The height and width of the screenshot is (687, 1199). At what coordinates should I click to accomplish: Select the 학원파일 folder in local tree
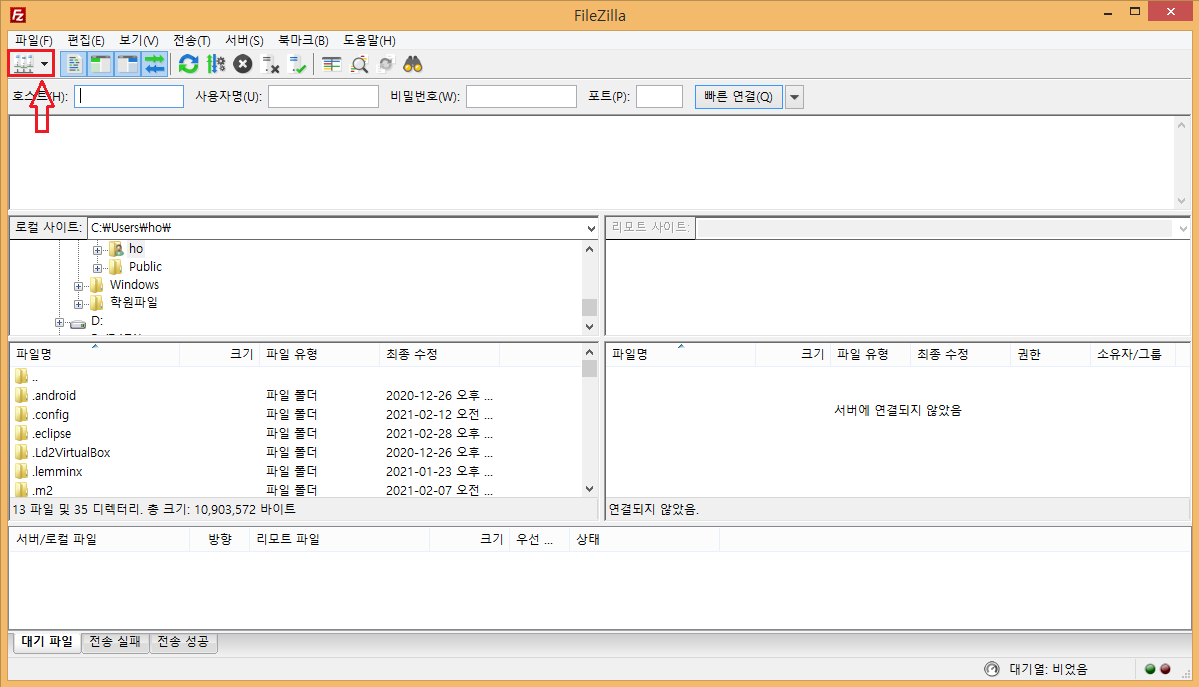(x=133, y=302)
